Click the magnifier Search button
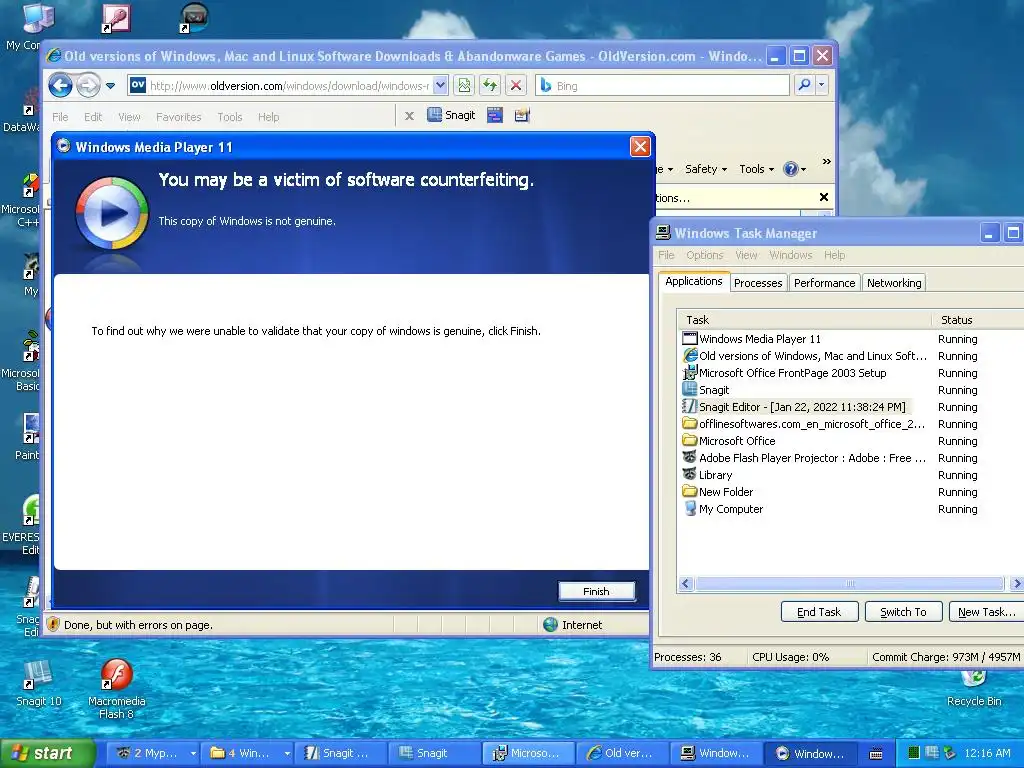1024x768 pixels. (805, 85)
